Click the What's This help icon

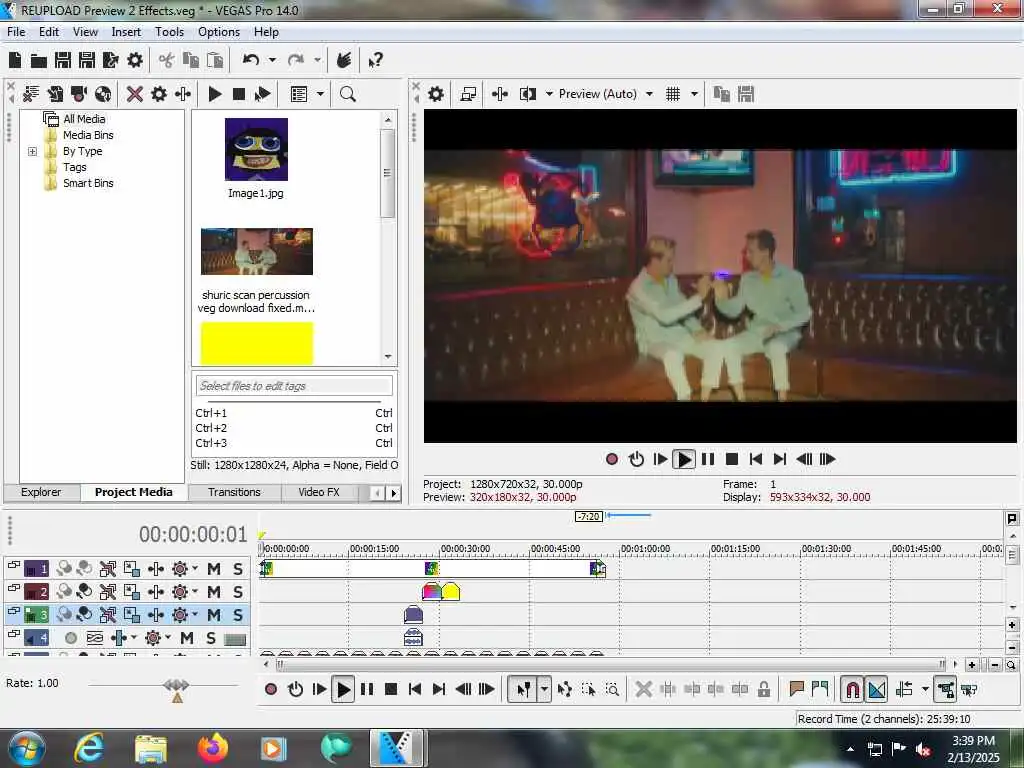click(376, 61)
